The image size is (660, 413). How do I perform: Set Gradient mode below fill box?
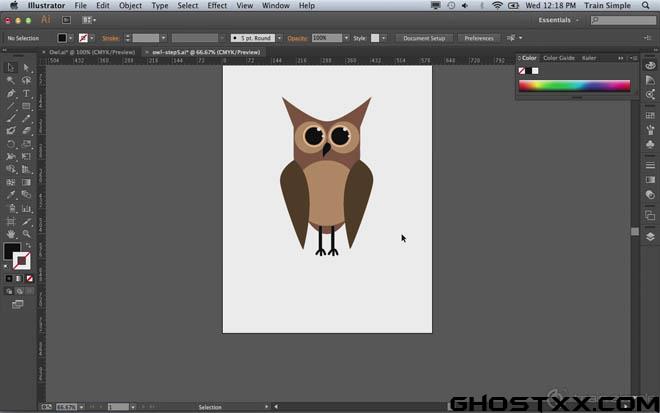point(19,279)
